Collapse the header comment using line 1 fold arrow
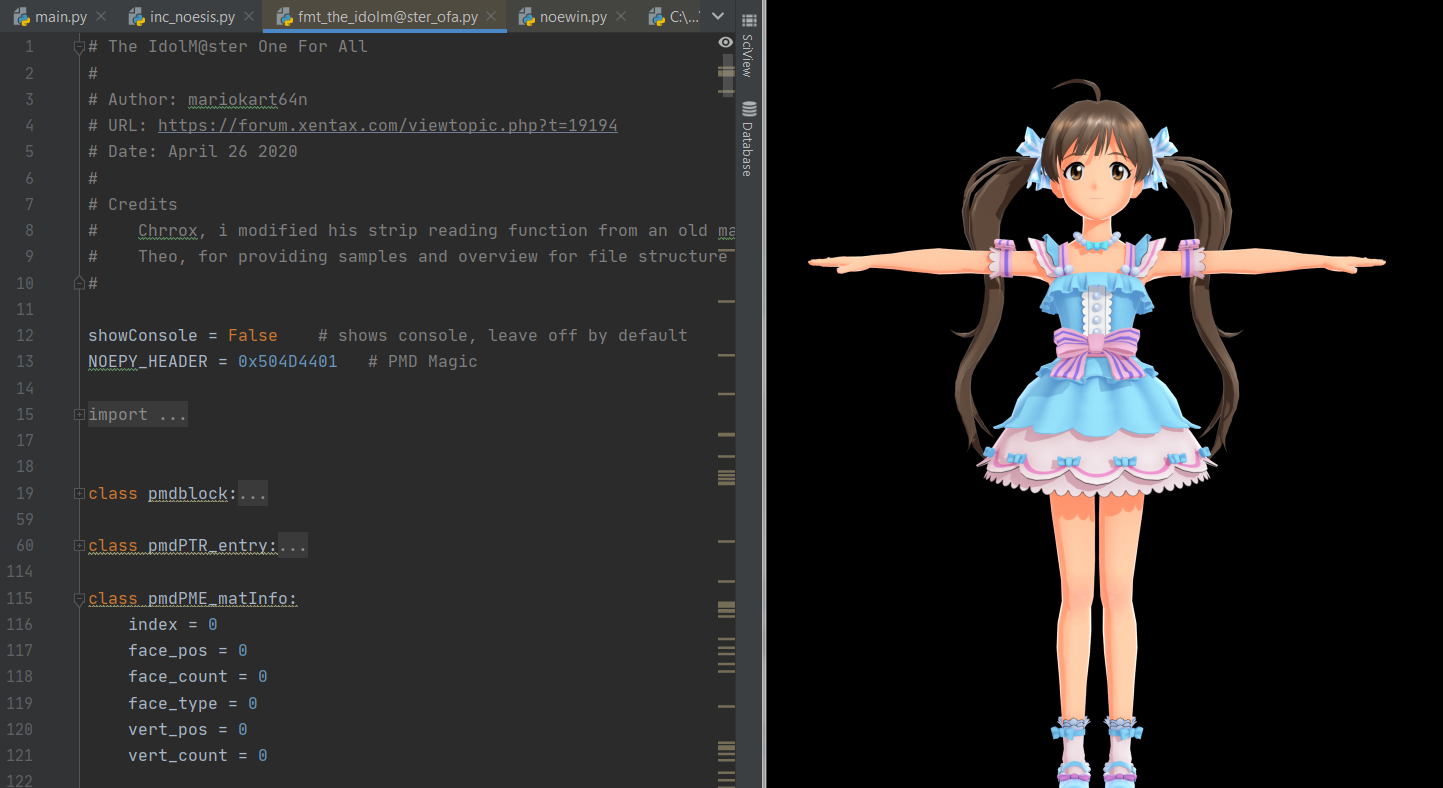The image size is (1443, 788). pyautogui.click(x=77, y=44)
